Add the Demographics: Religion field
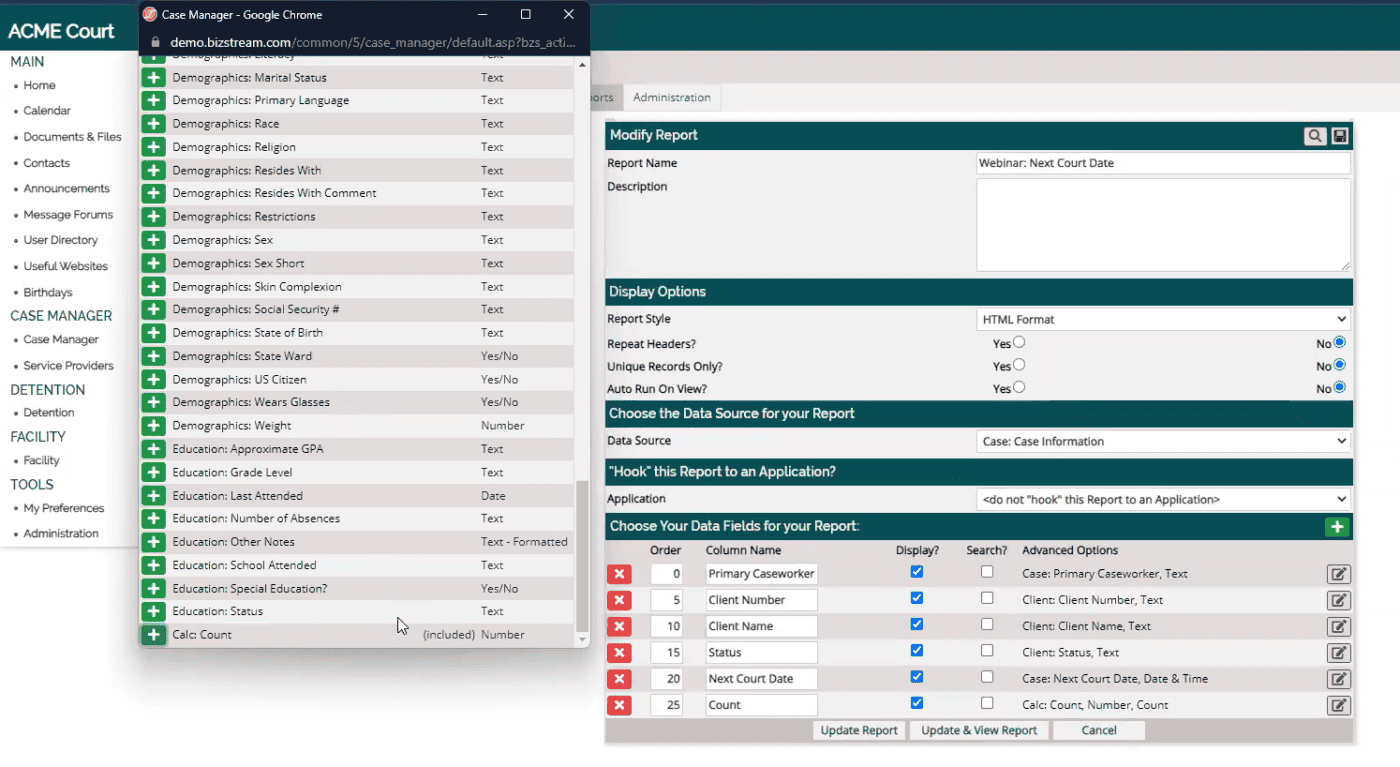This screenshot has height=767, width=1400. (153, 147)
